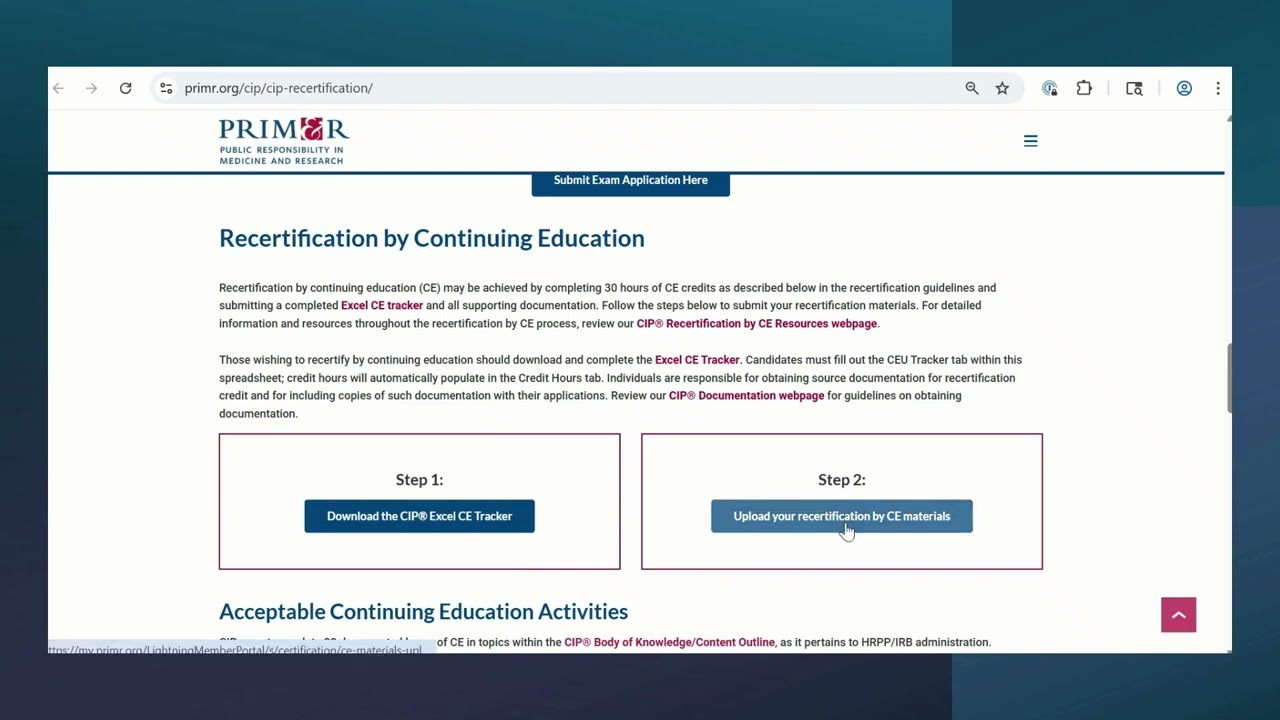
Task: Open CIP Body of Knowledge/Content Outline link
Action: (669, 642)
